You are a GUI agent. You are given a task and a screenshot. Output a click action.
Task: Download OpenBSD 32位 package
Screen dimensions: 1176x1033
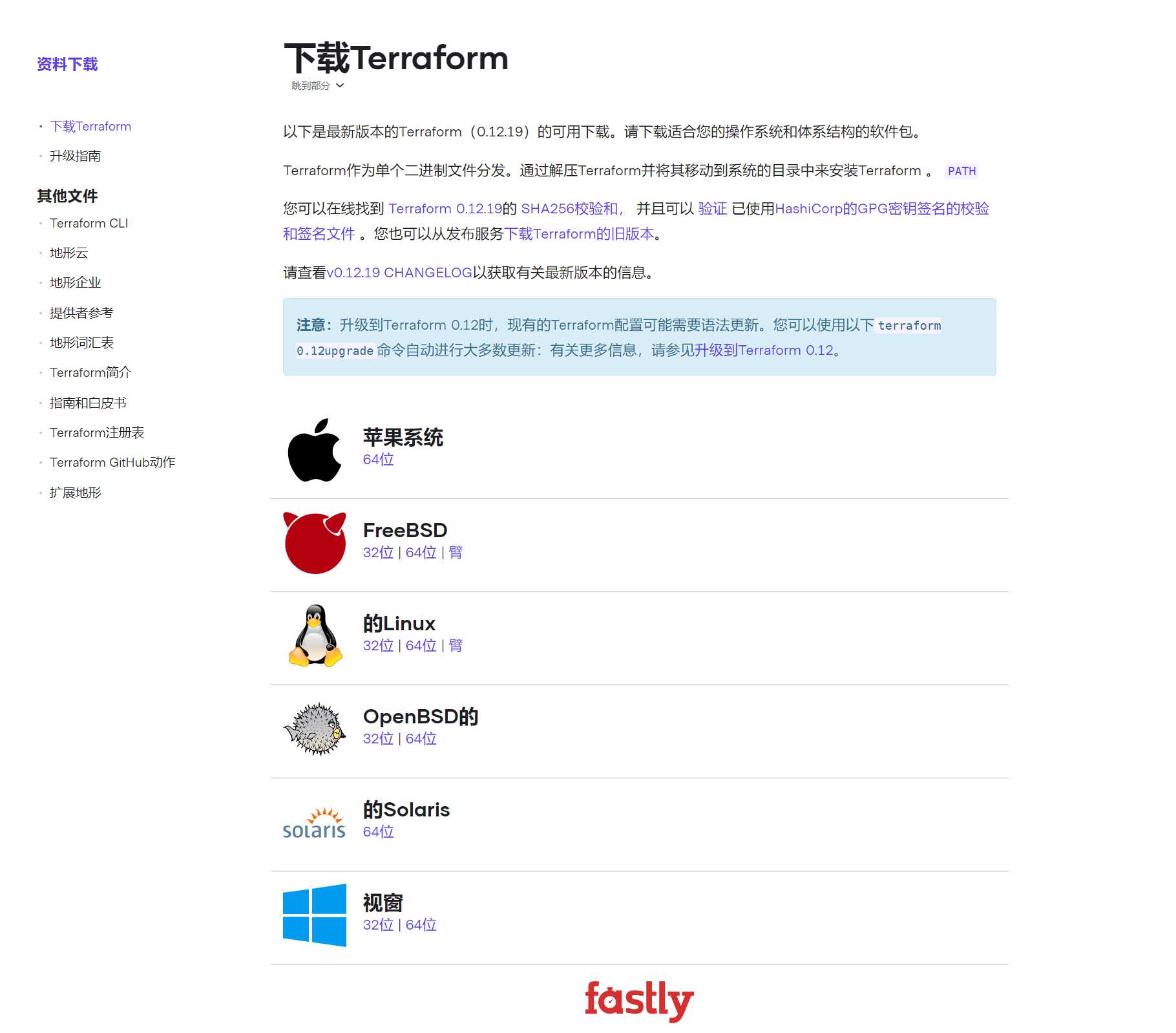(379, 739)
